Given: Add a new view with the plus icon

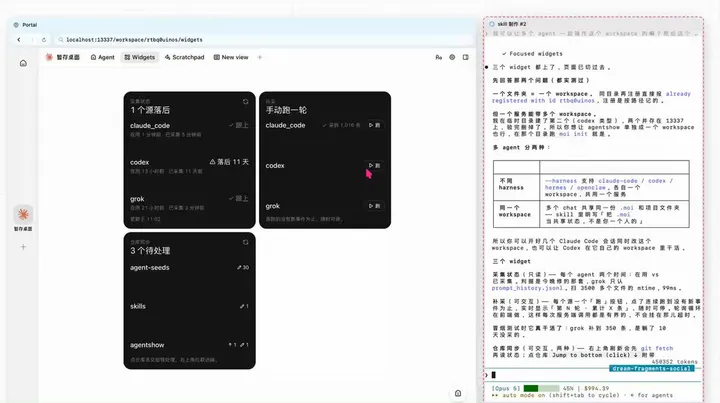Looking at the screenshot, I should point(259,57).
